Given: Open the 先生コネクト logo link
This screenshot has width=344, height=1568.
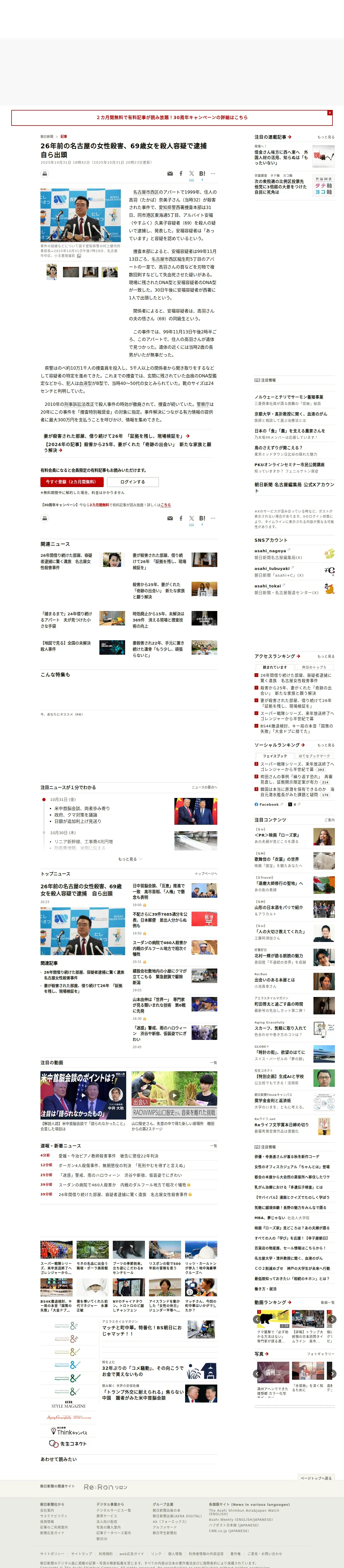Looking at the screenshot, I should pos(68,1443).
